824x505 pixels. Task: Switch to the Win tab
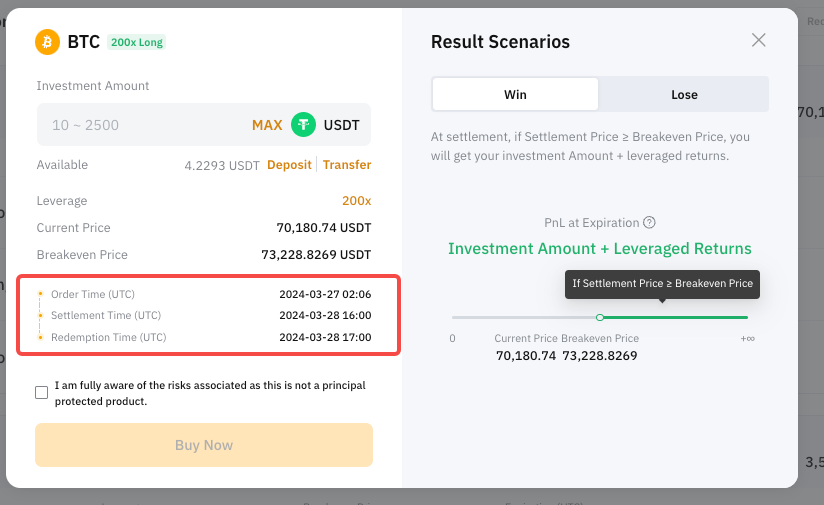pos(515,95)
